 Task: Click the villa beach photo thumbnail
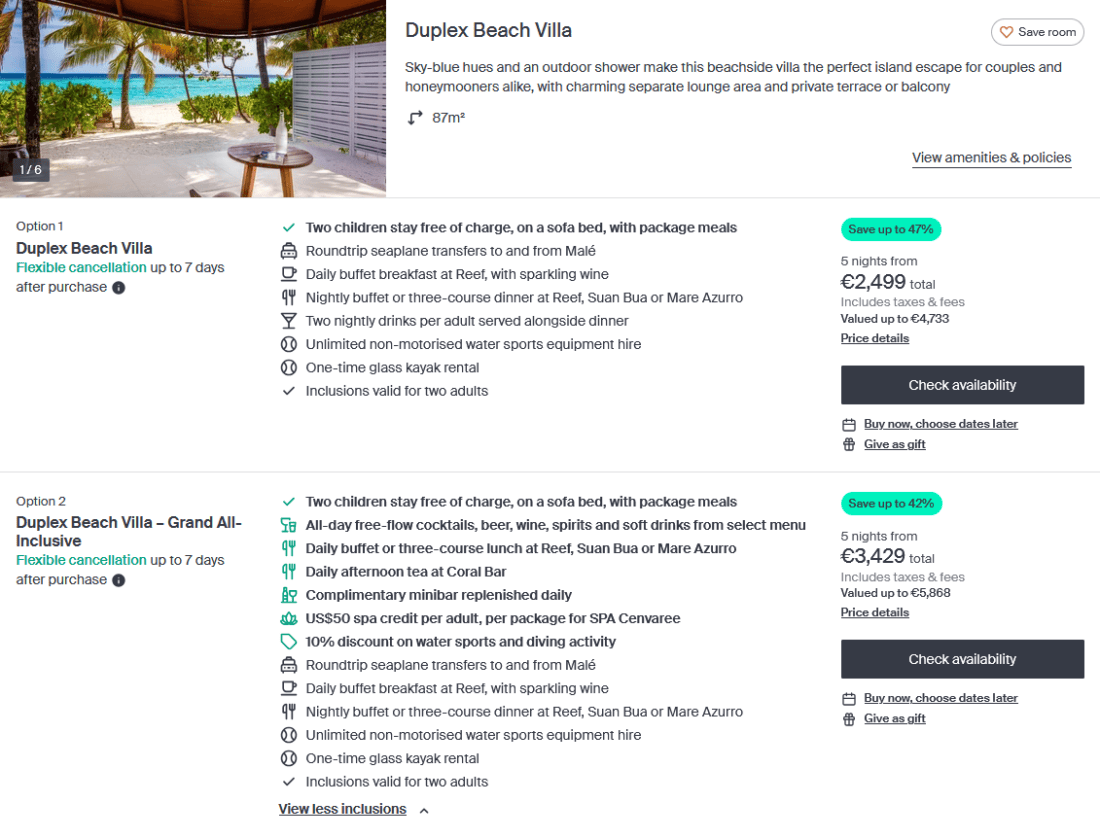pos(193,98)
